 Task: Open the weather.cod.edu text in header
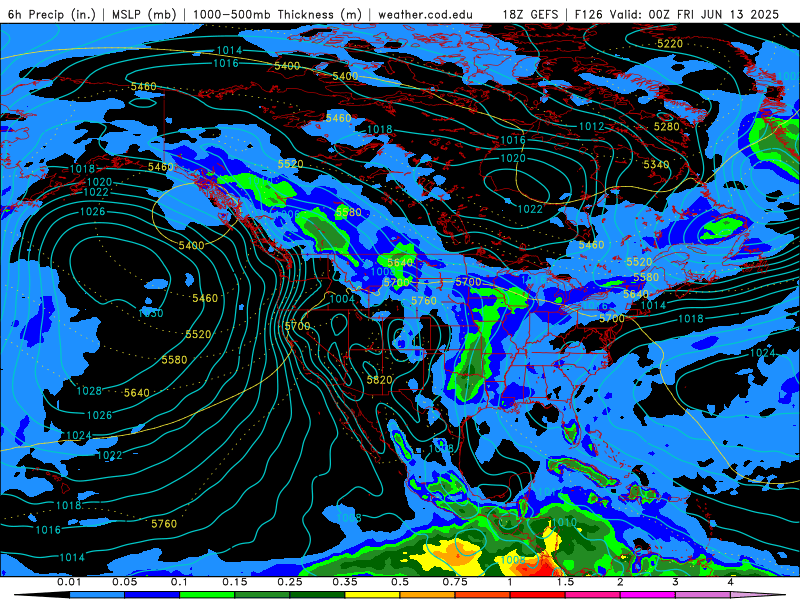(425, 14)
